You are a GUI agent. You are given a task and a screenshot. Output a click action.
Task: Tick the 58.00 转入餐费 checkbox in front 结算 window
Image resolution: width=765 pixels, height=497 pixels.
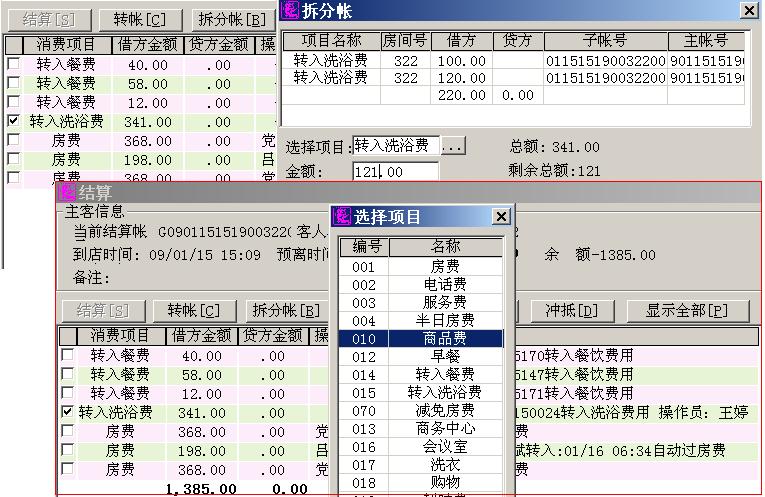click(67, 374)
